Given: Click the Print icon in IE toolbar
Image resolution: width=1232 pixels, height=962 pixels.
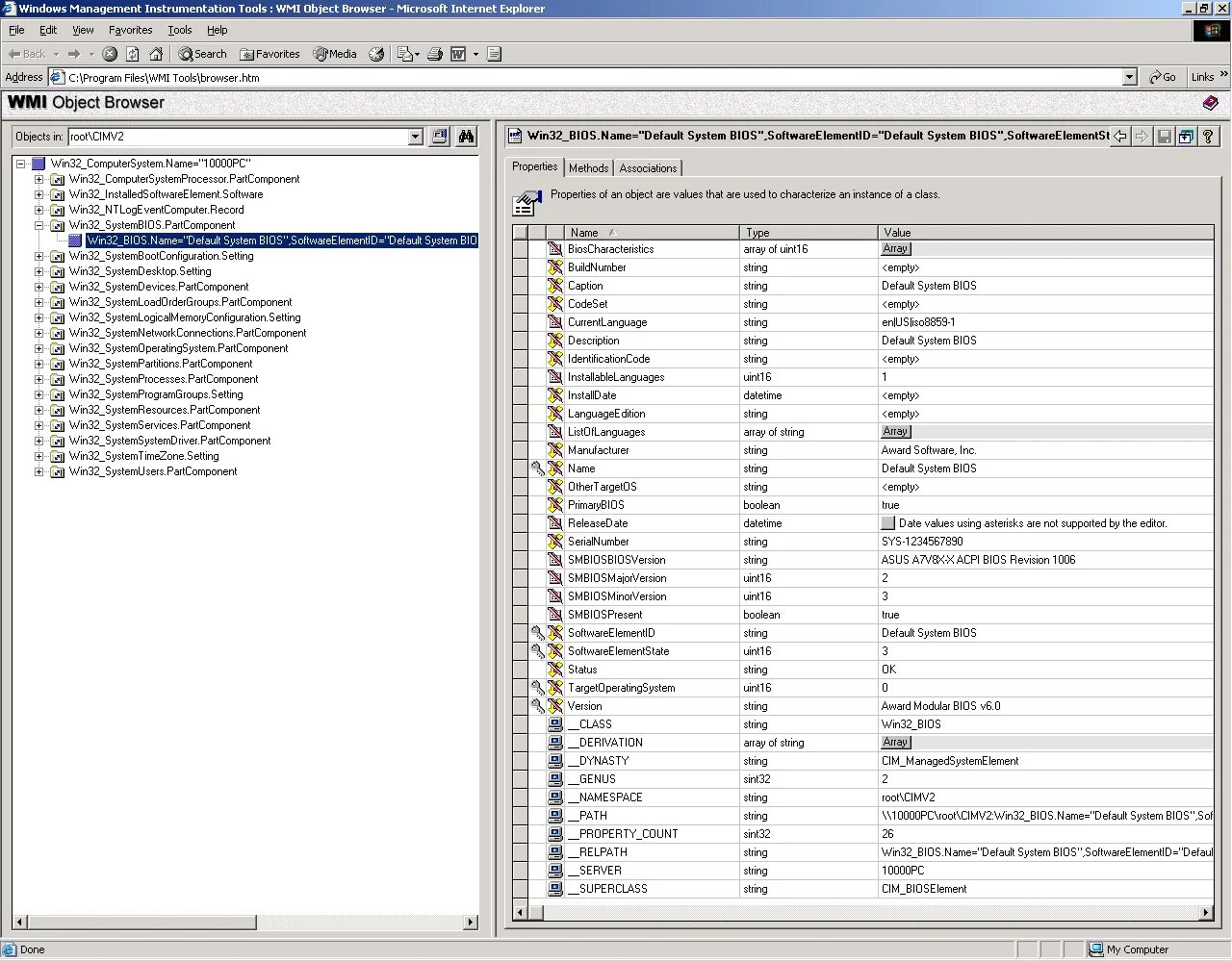Looking at the screenshot, I should coord(435,54).
